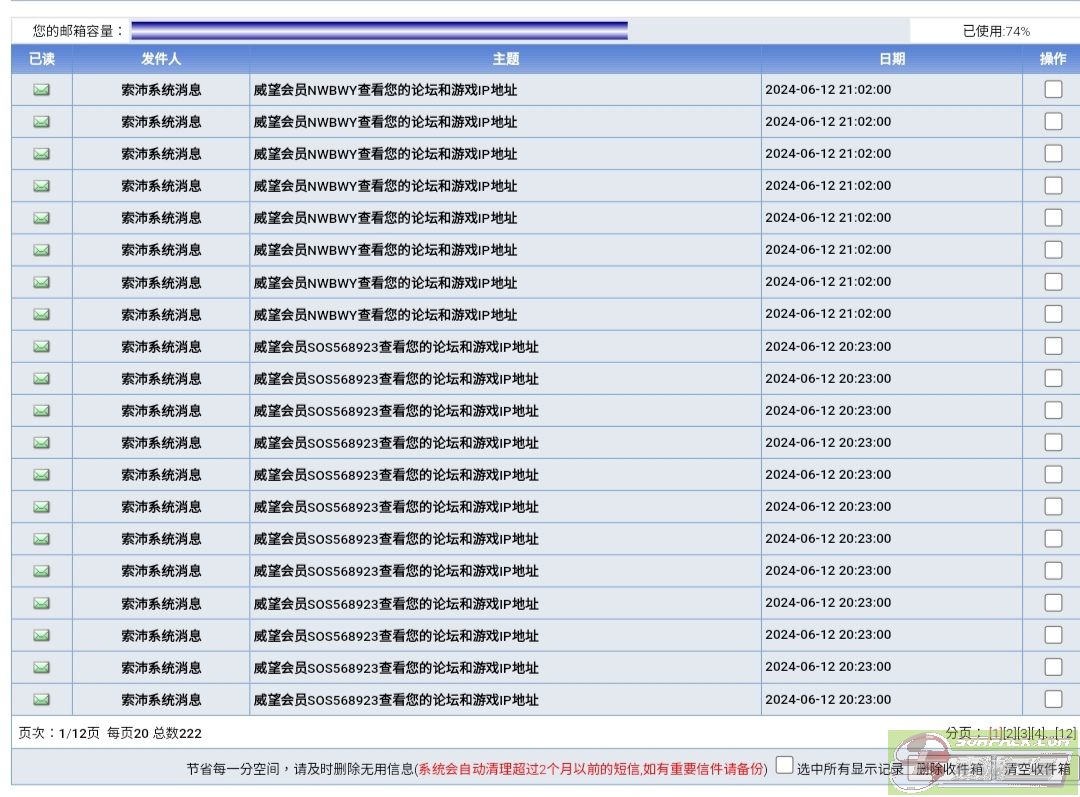Viewport: 1080px width, 797px height.
Task: Tick the checkbox for the sixth NWBWY message
Action: [1052, 249]
